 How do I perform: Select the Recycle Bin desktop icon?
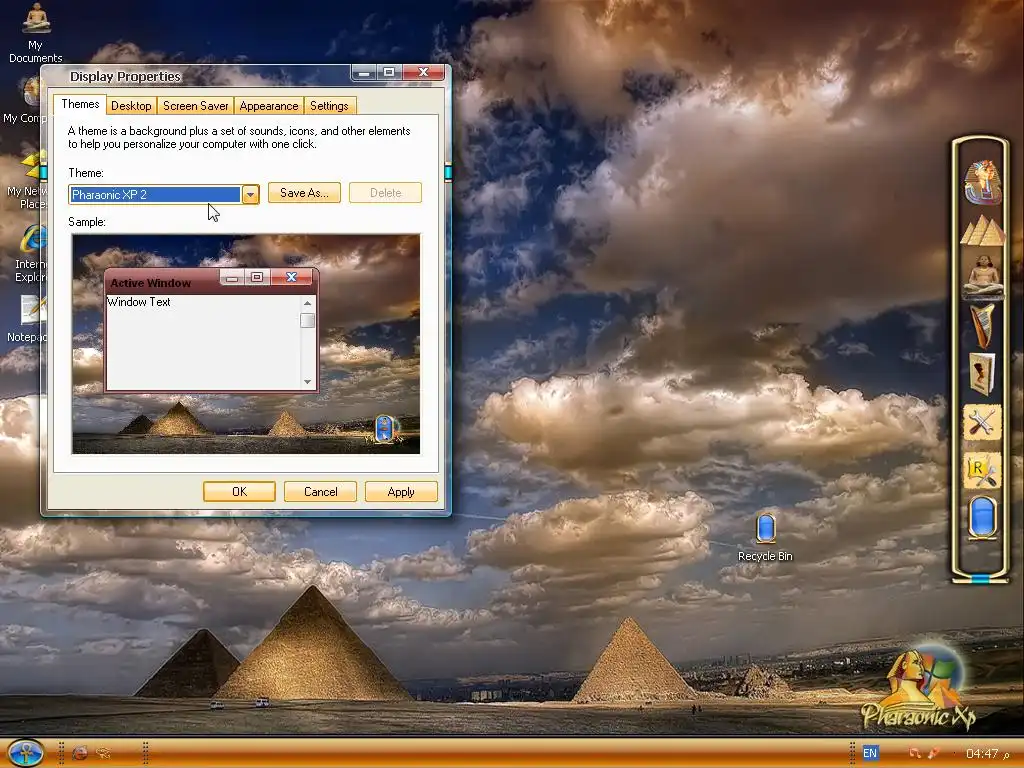tap(765, 537)
